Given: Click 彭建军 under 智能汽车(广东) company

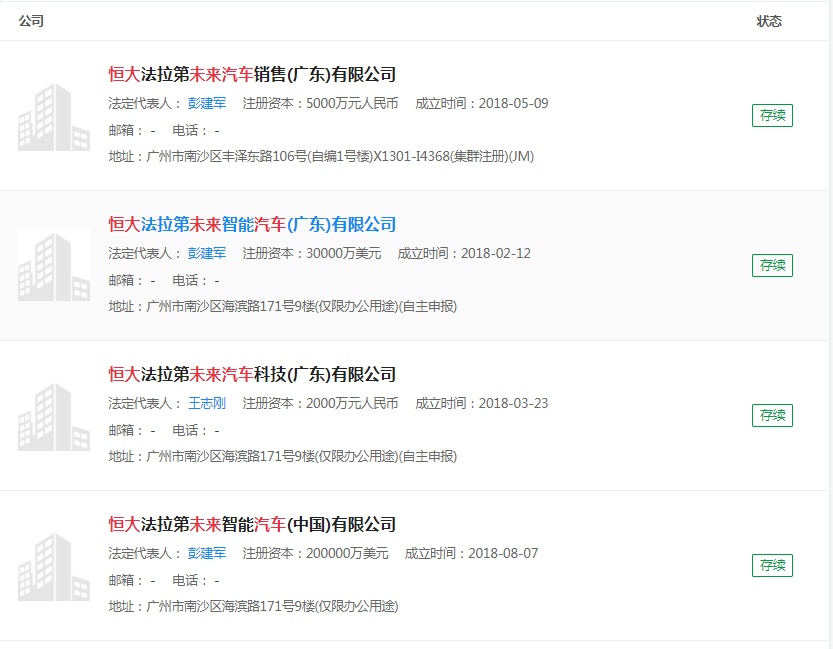Looking at the screenshot, I should click(x=207, y=253).
